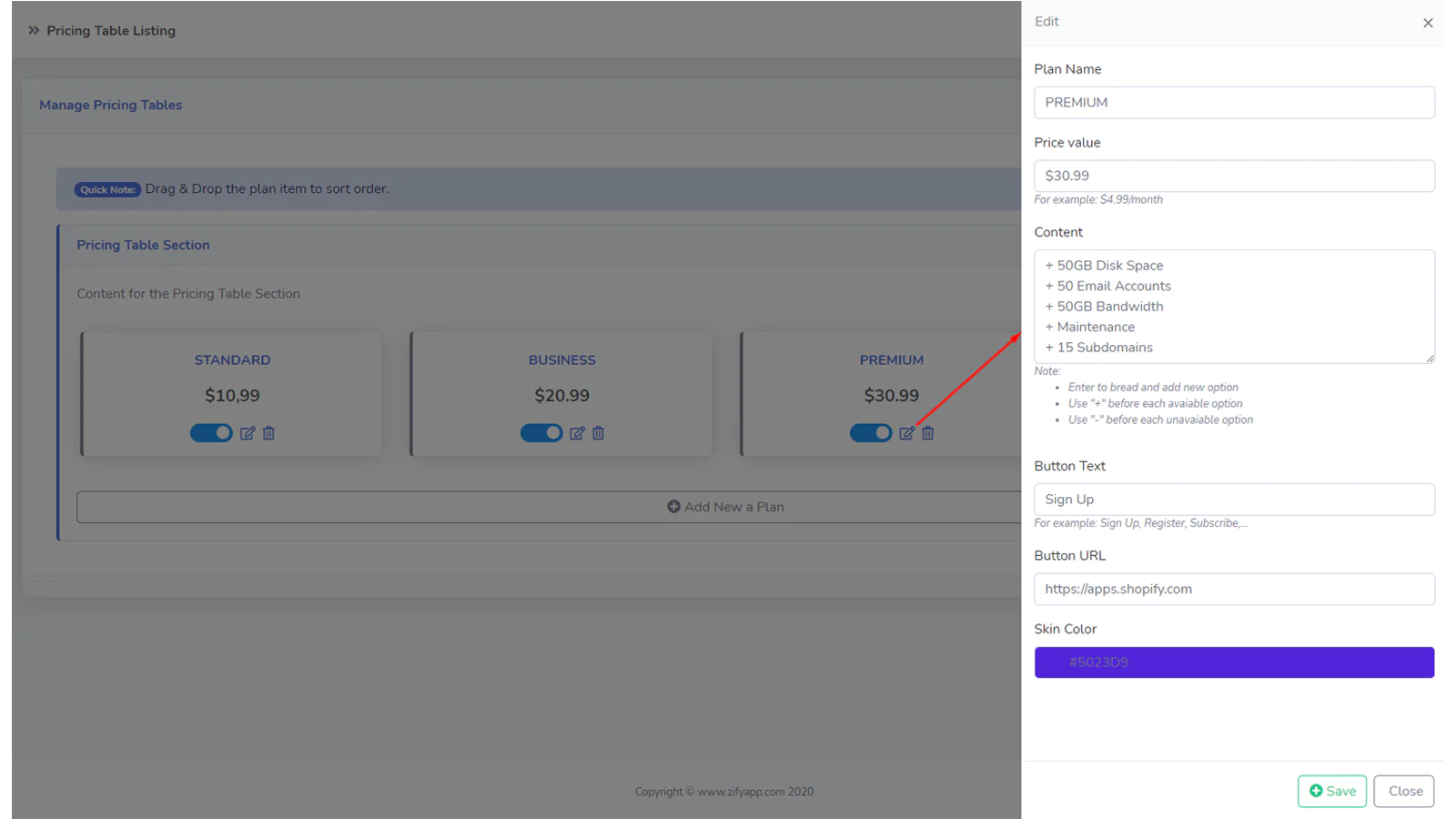This screenshot has height=819, width=1456.
Task: Toggle the BUSINESS plan switch
Action: tap(541, 433)
